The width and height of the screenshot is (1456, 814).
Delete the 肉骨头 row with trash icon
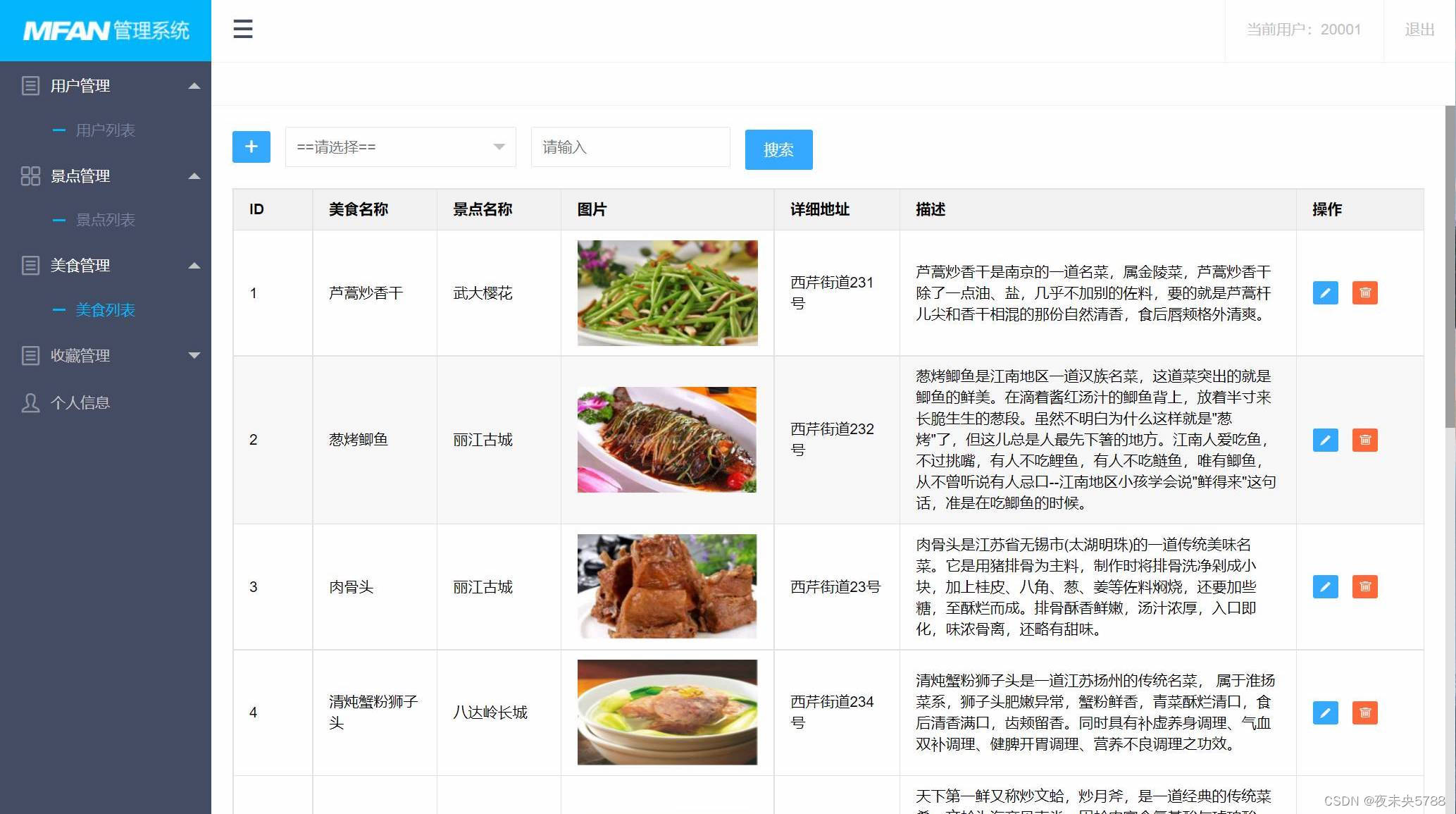tap(1364, 586)
